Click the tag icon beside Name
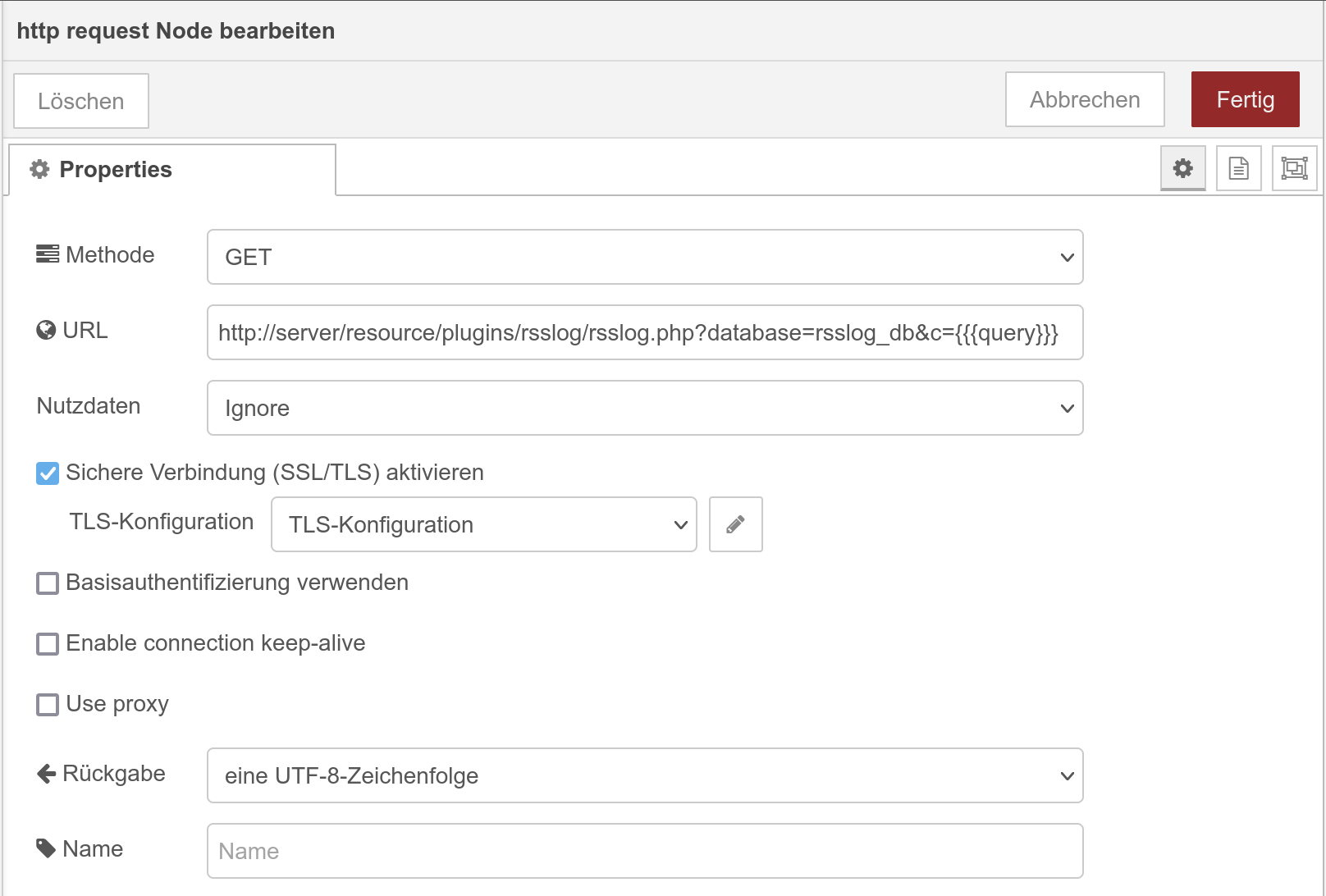This screenshot has width=1326, height=896. [46, 848]
